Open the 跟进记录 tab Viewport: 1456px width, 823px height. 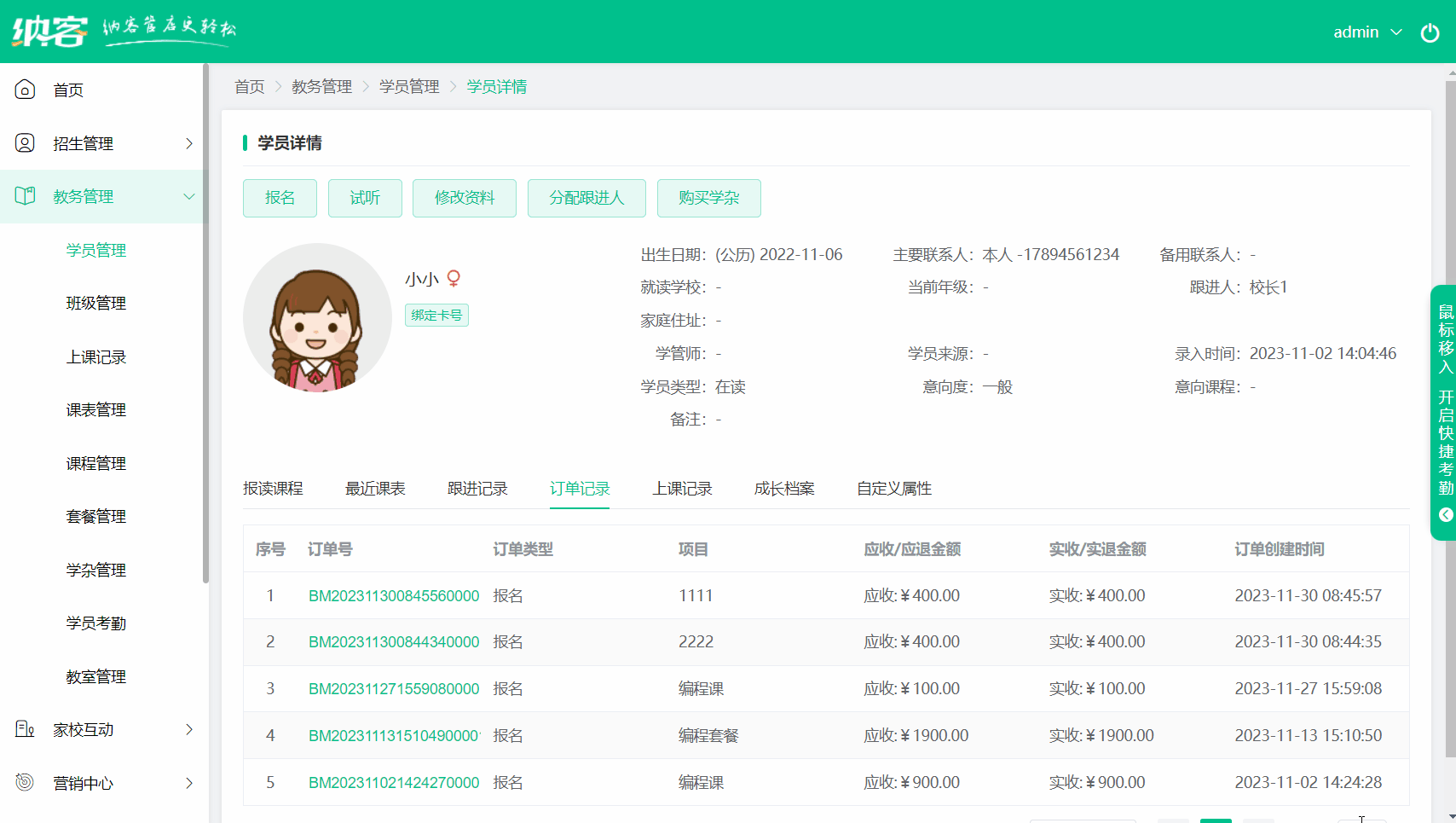click(477, 488)
